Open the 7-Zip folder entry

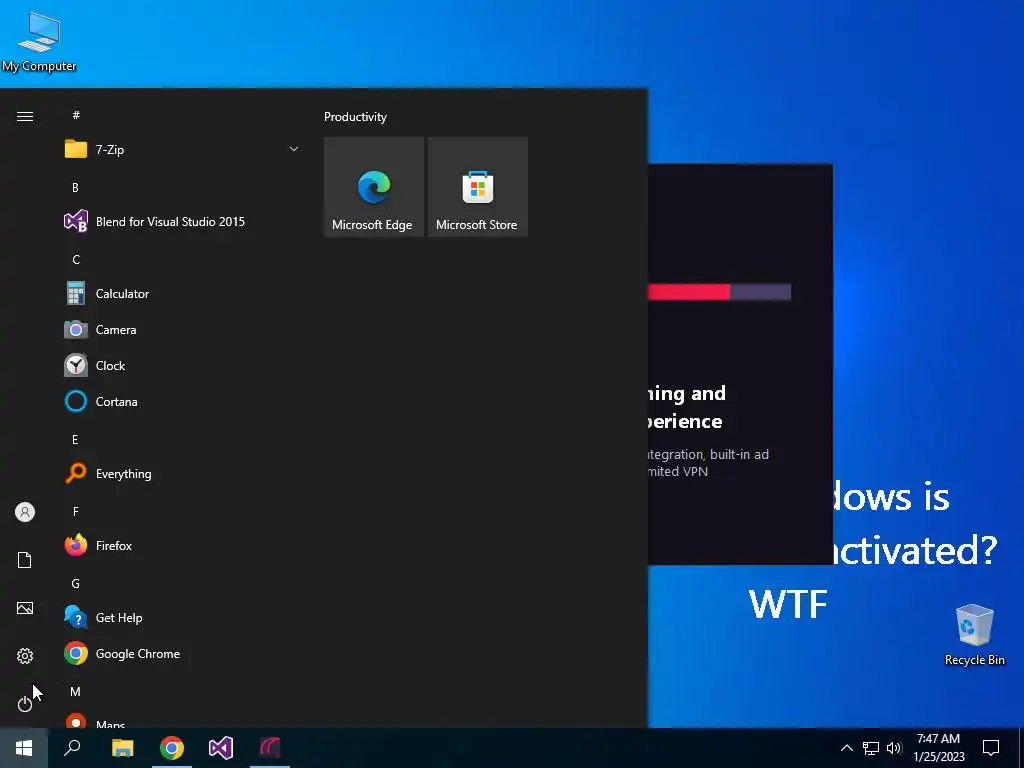[x=182, y=150]
